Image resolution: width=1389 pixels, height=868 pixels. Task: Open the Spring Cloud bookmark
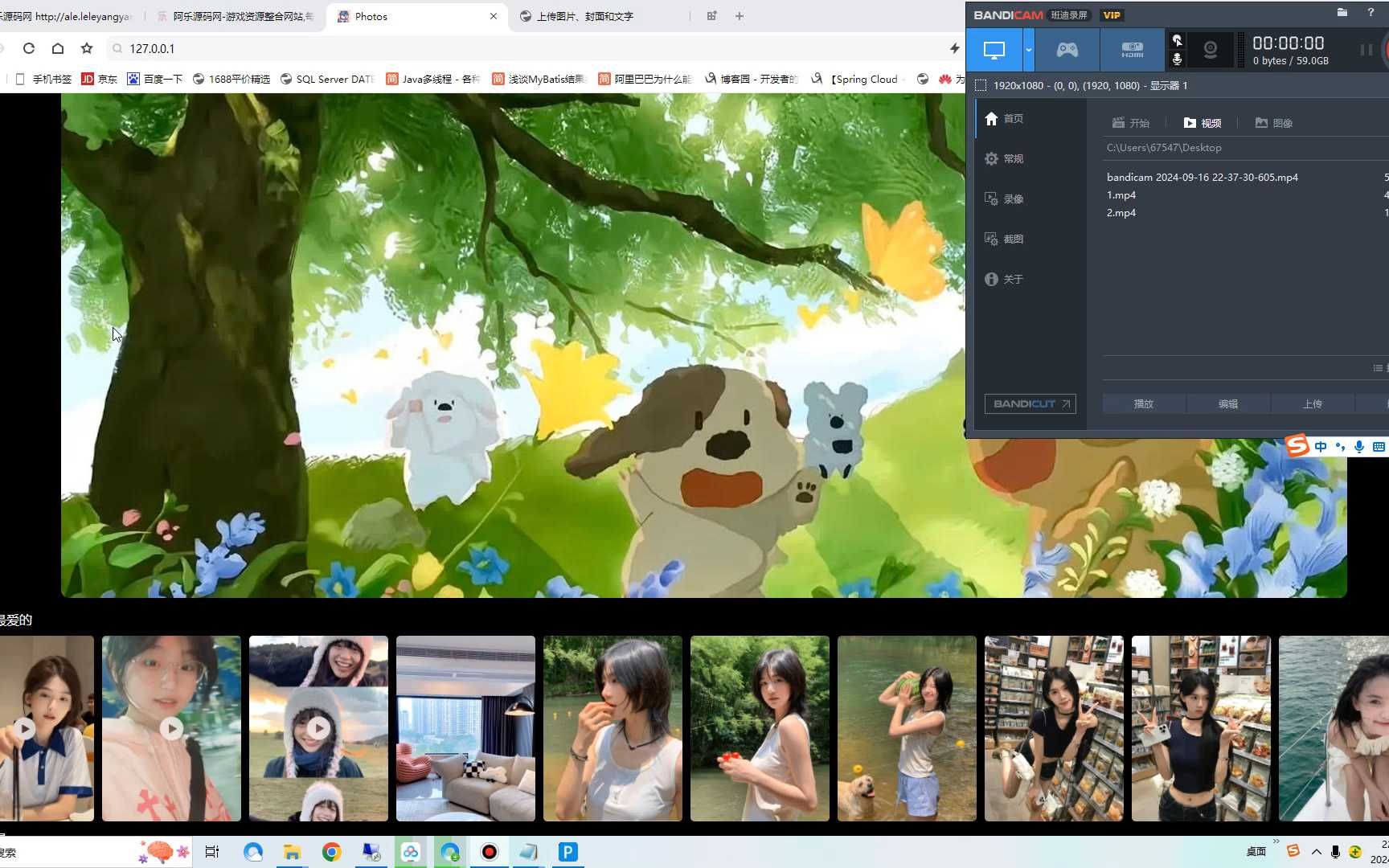858,79
